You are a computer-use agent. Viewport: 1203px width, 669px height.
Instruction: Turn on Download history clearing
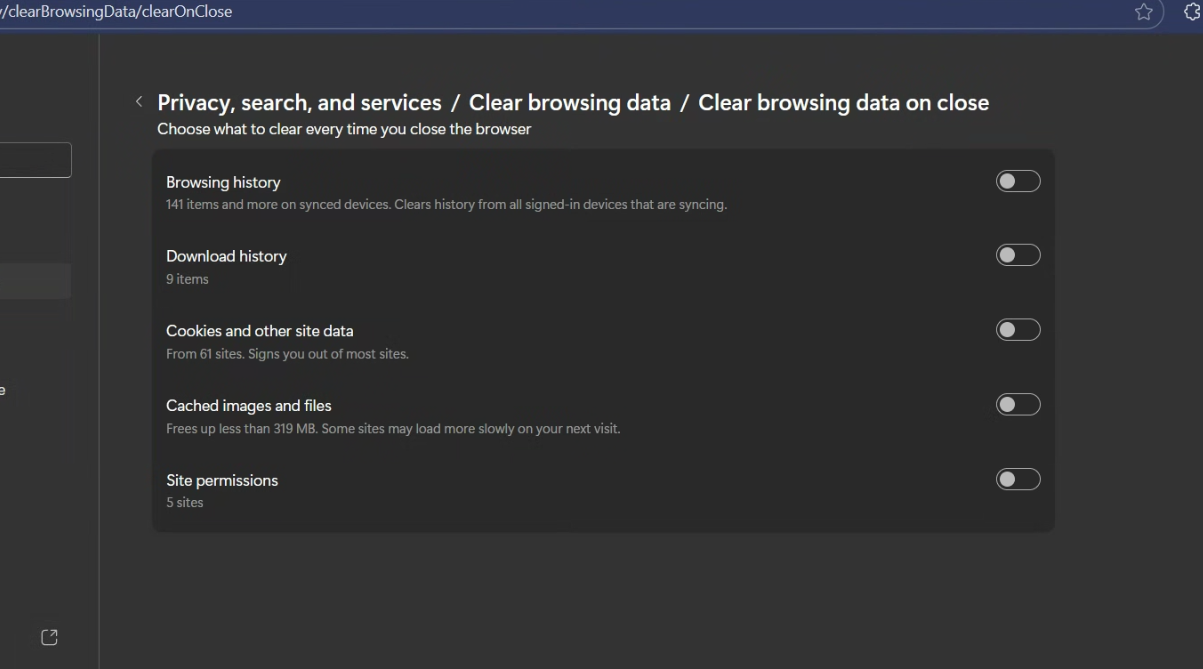click(x=1017, y=255)
